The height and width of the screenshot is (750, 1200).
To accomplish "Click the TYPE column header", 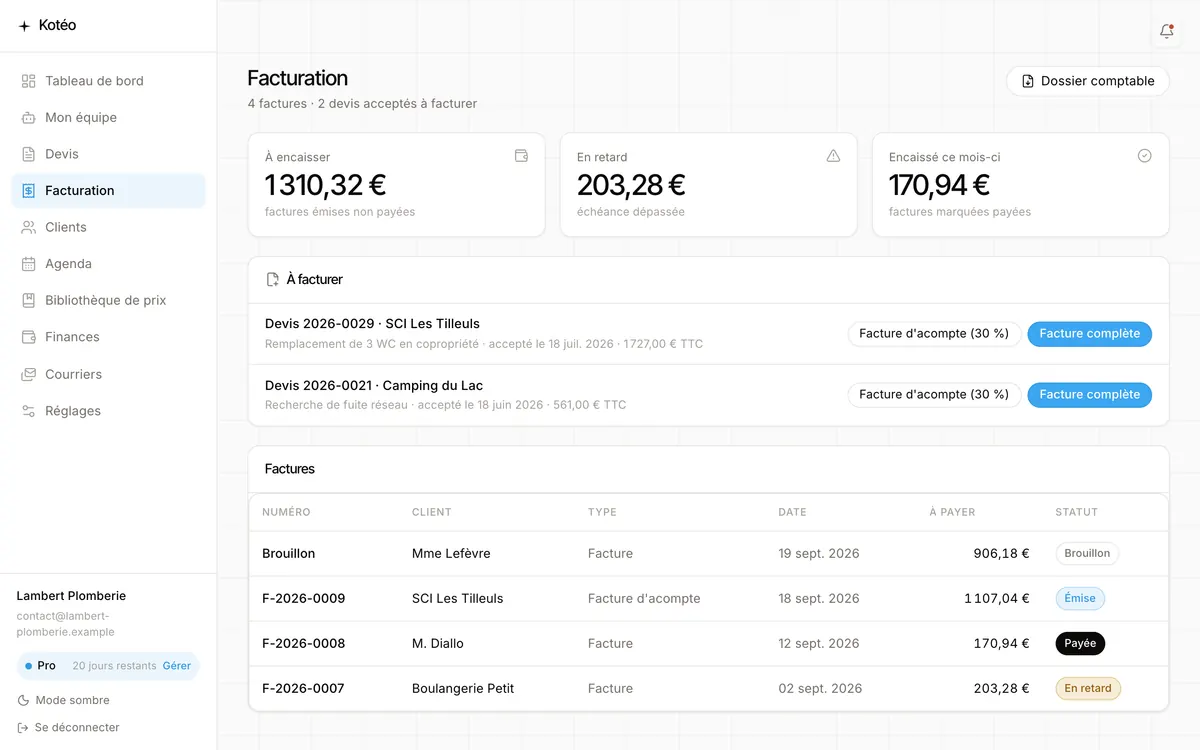I will pos(602,512).
